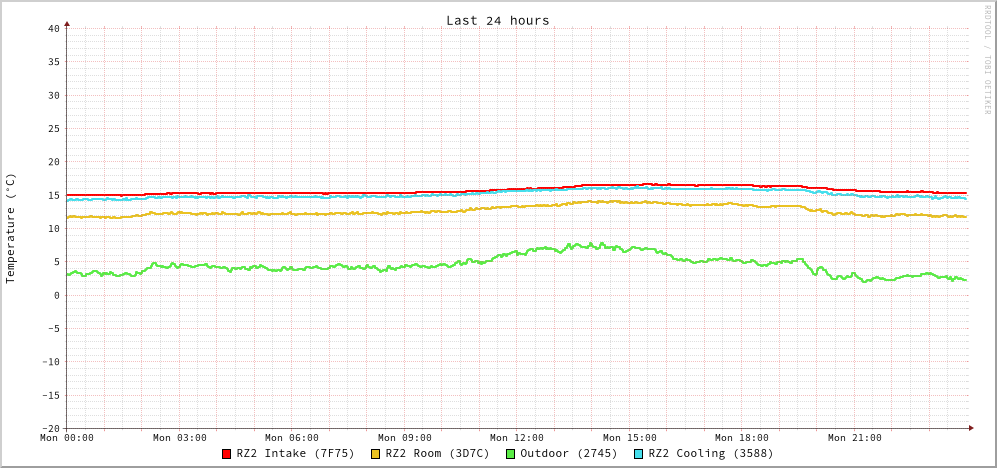Click the Mon 00:00 time axis label
The height and width of the screenshot is (468, 997).
point(67,438)
